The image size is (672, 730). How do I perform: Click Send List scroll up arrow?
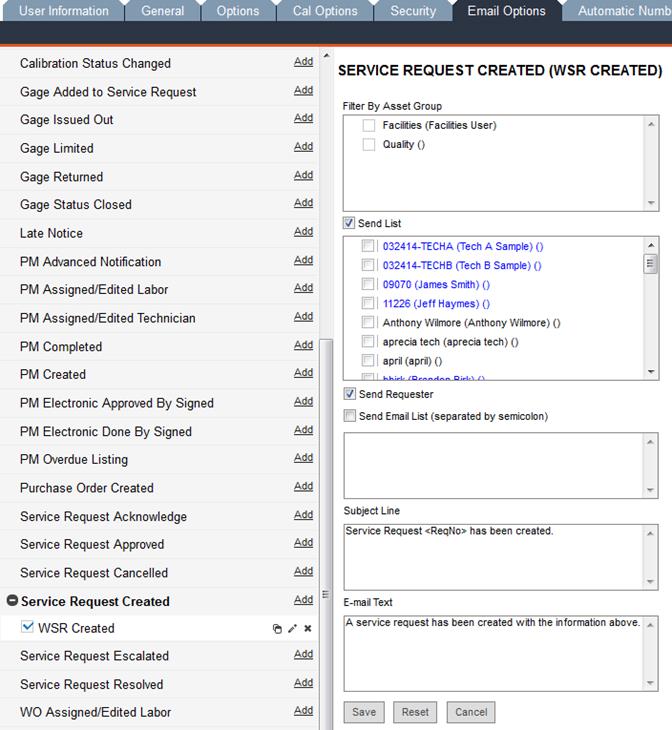point(651,245)
